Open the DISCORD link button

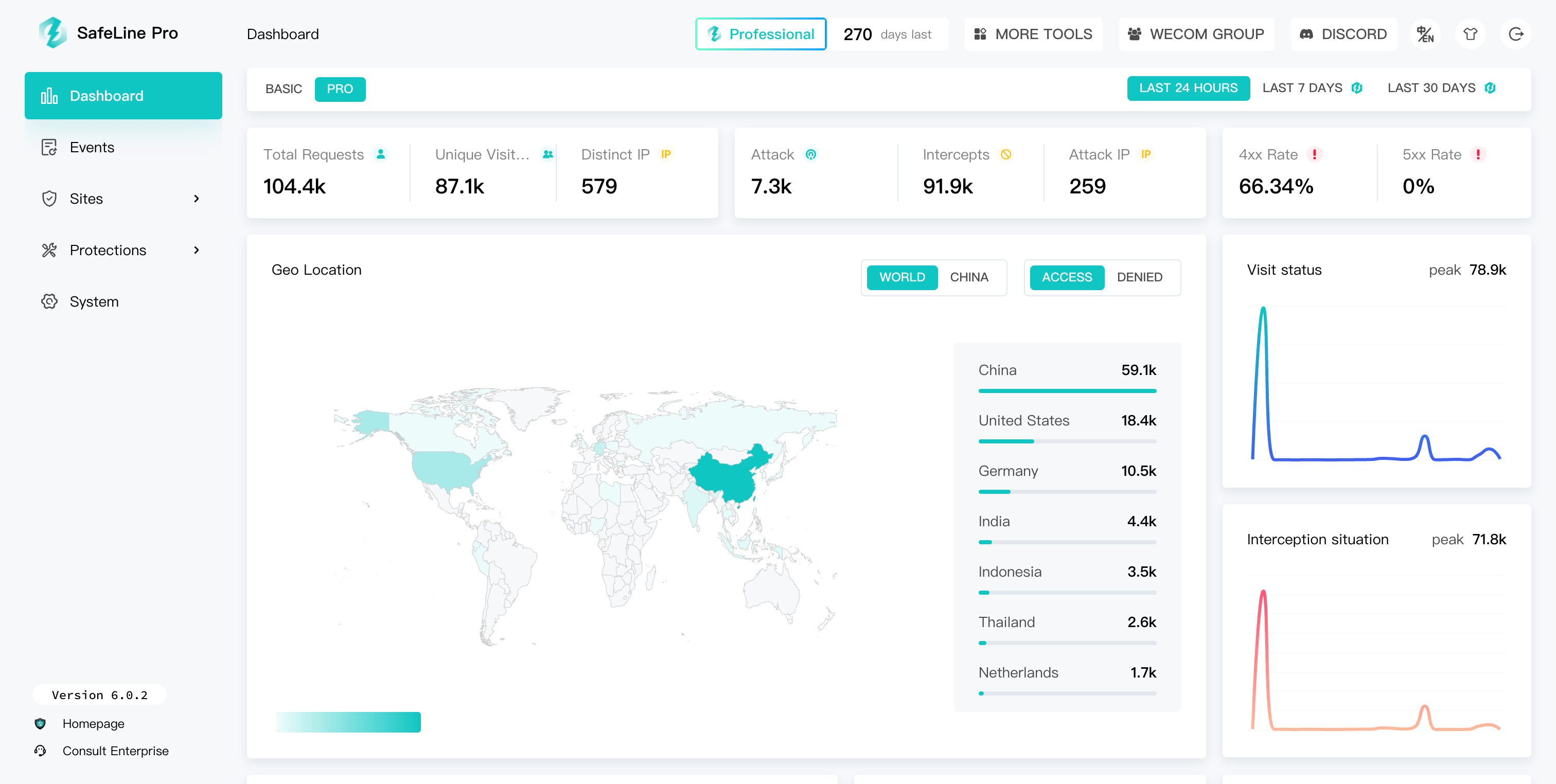pyautogui.click(x=1343, y=34)
